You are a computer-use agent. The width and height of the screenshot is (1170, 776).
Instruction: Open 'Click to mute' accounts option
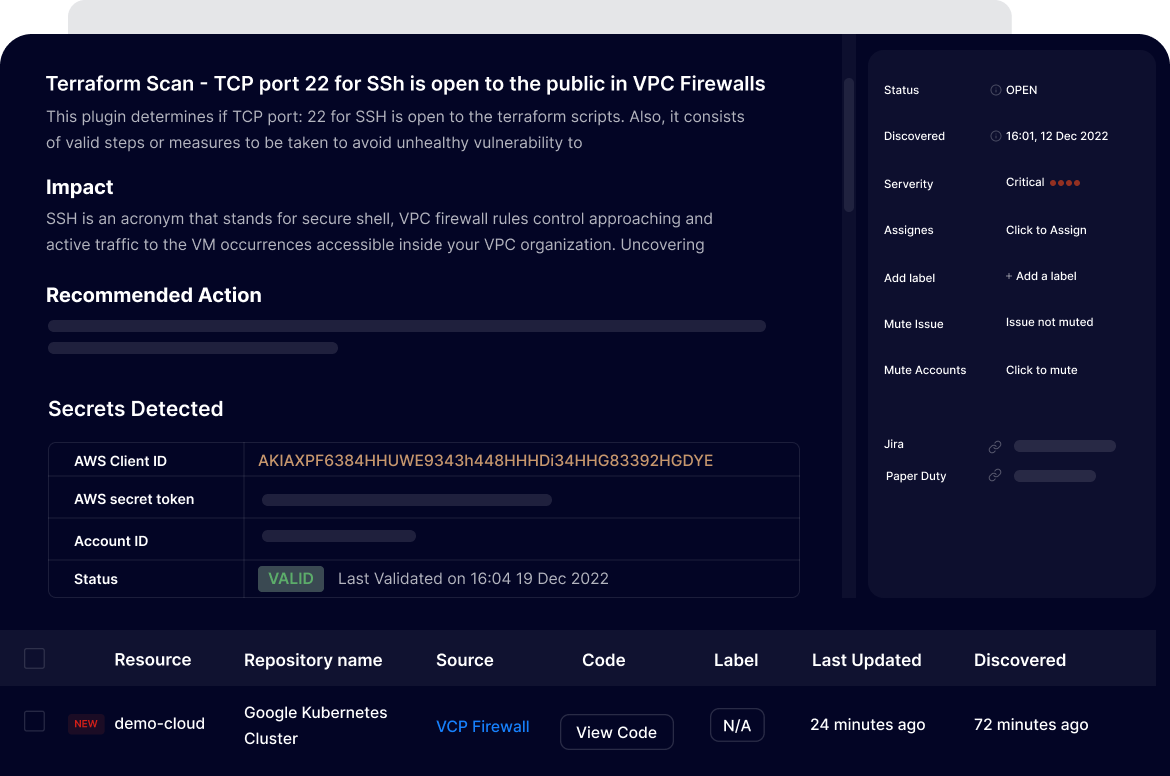tap(1041, 370)
